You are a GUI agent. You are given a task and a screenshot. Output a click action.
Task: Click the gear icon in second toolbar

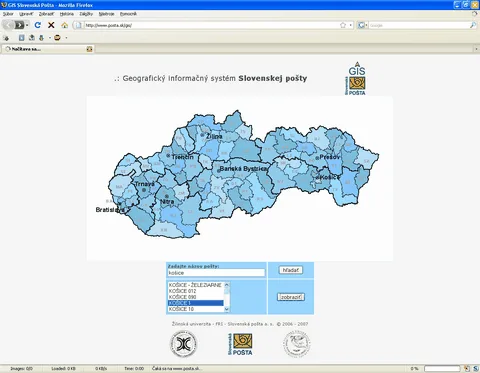coord(6,38)
